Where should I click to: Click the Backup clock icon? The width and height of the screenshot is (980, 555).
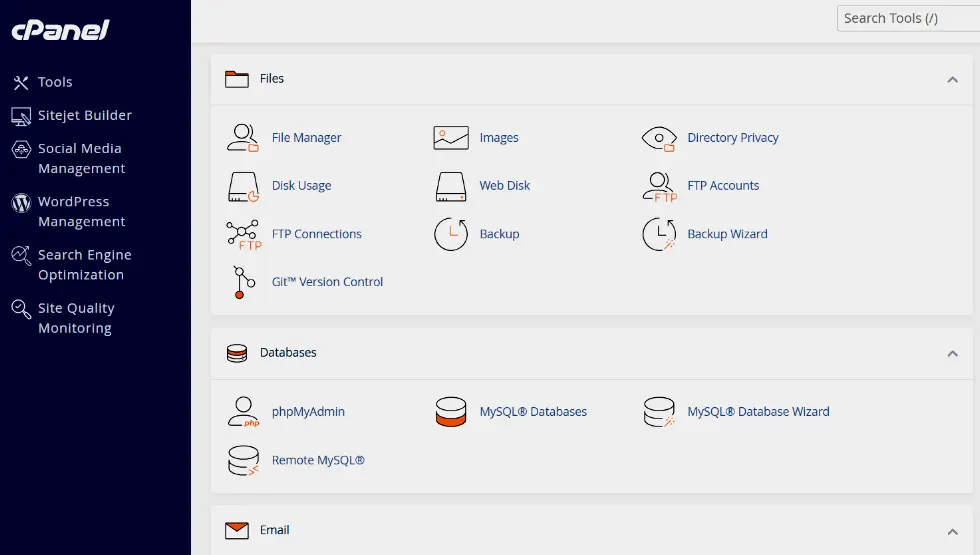(451, 234)
